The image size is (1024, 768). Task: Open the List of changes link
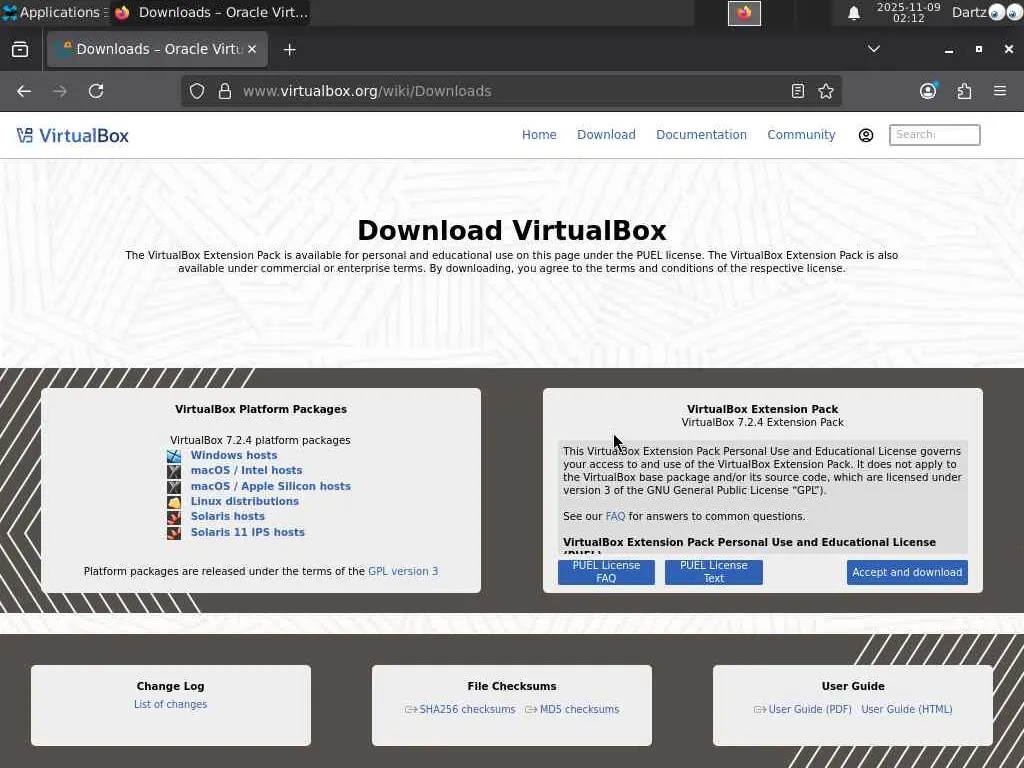point(170,704)
